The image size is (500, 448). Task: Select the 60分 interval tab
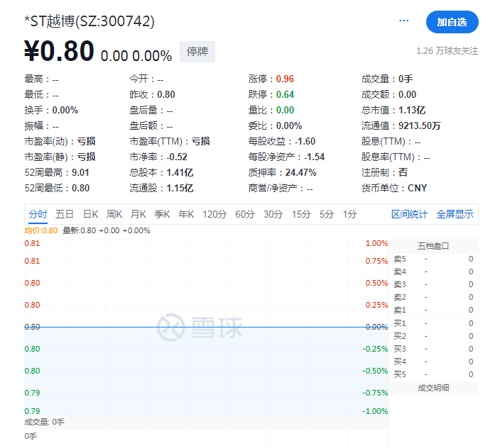(245, 214)
